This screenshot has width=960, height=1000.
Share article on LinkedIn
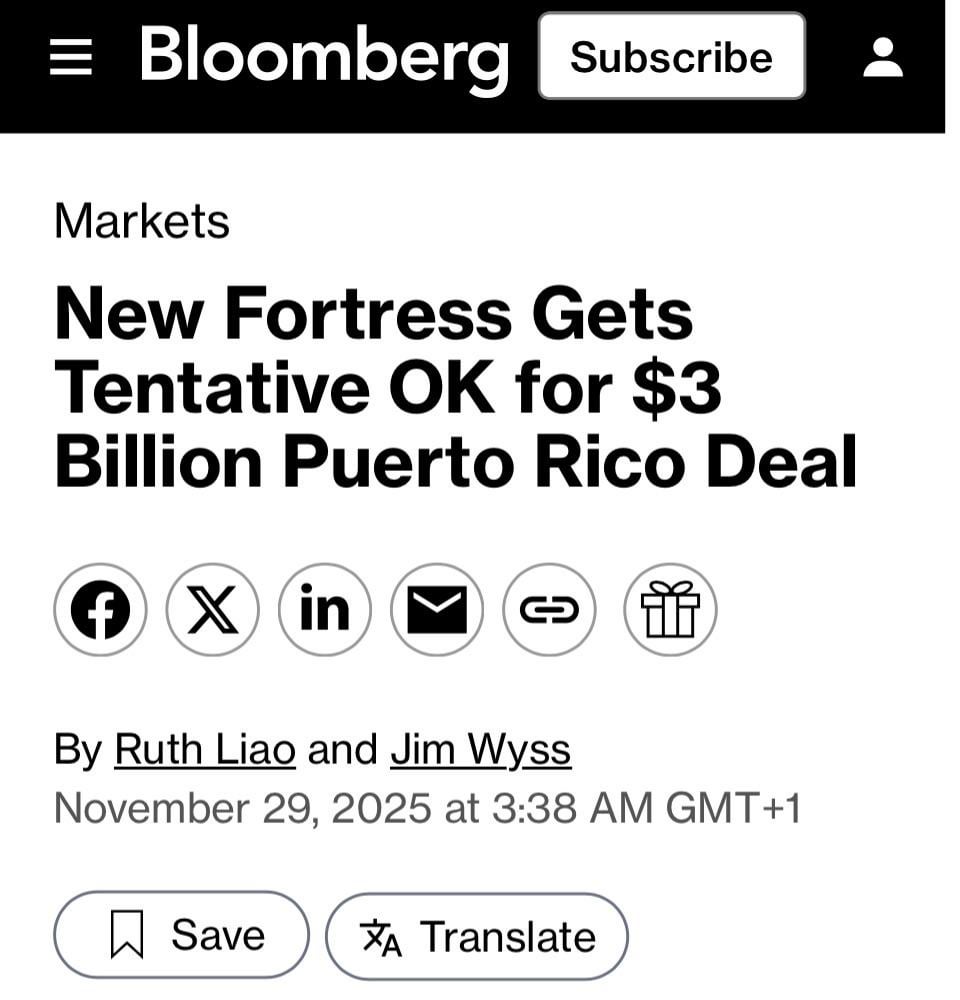325,610
